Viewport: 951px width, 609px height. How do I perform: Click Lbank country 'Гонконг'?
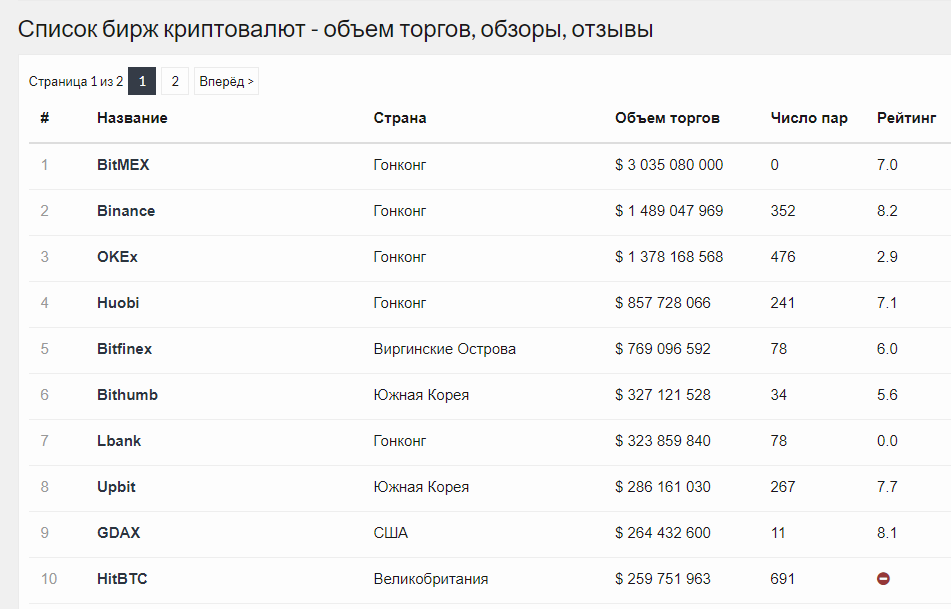[400, 441]
